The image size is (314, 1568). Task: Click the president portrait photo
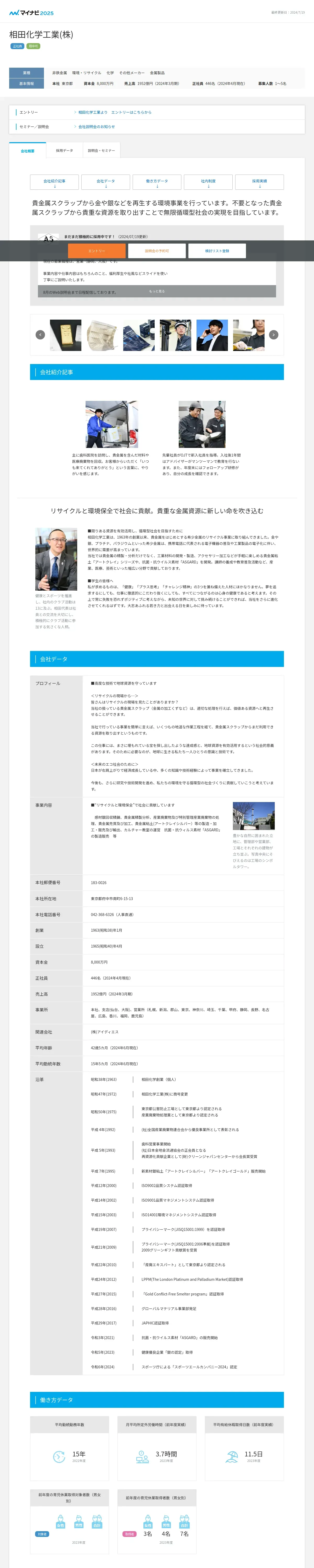coord(56,560)
